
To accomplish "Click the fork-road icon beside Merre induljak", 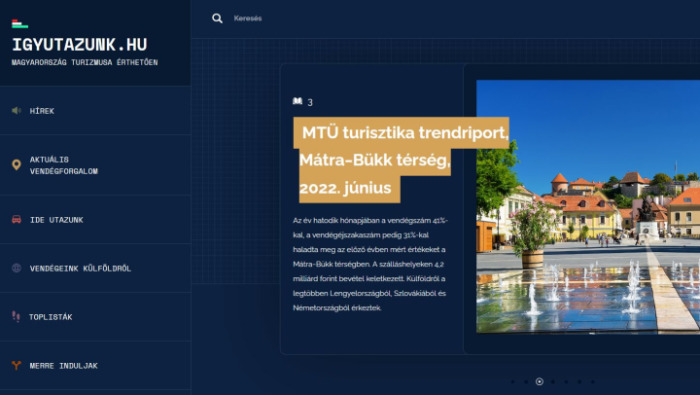I will tap(17, 365).
